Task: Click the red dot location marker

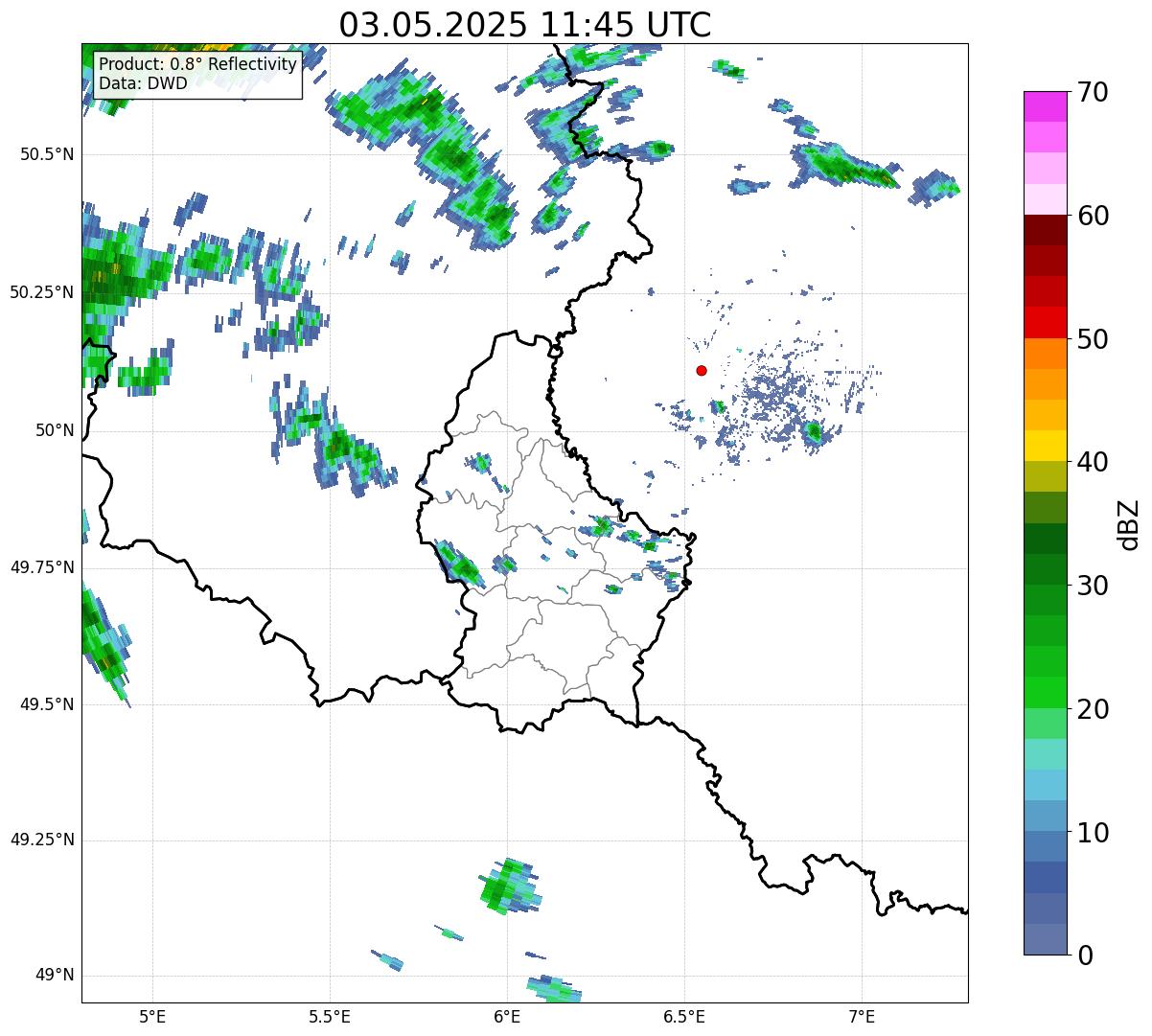Action: click(702, 370)
